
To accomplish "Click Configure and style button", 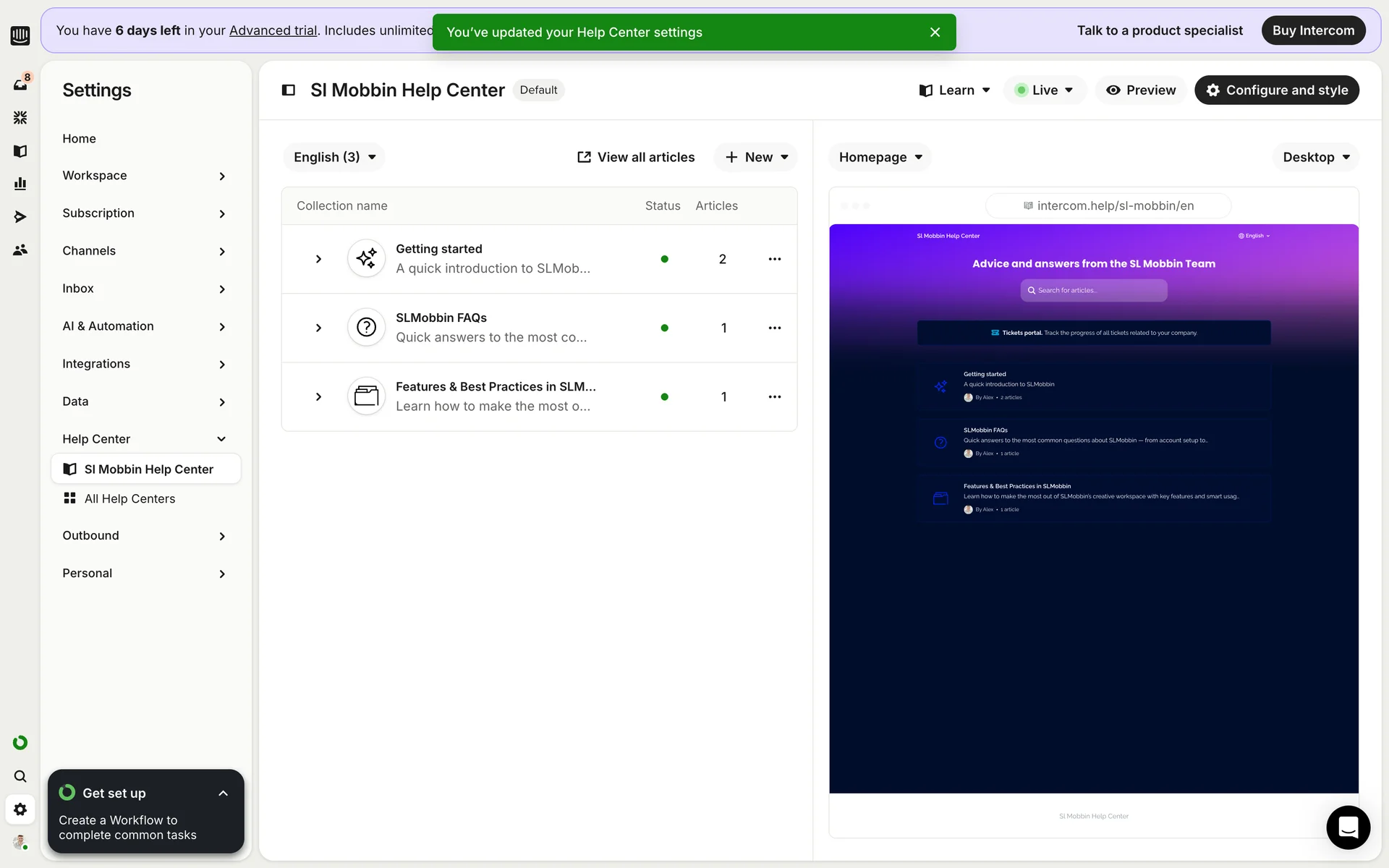I will [1276, 90].
